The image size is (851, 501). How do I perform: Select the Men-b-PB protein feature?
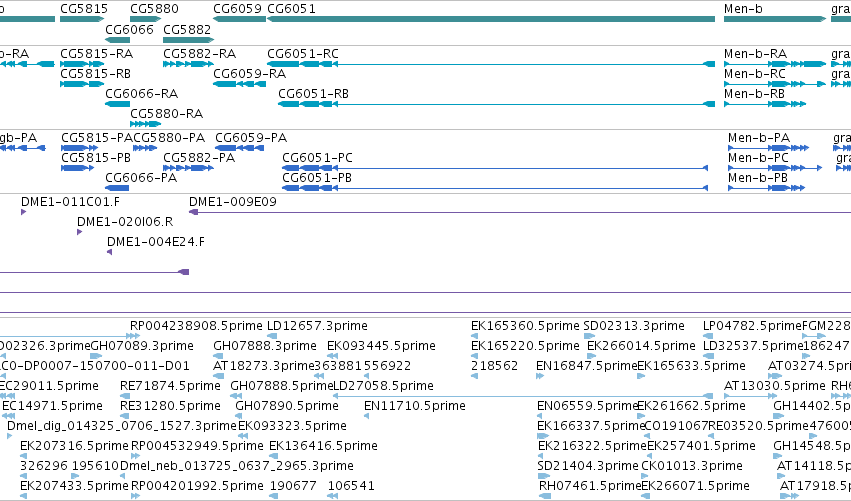[x=766, y=188]
